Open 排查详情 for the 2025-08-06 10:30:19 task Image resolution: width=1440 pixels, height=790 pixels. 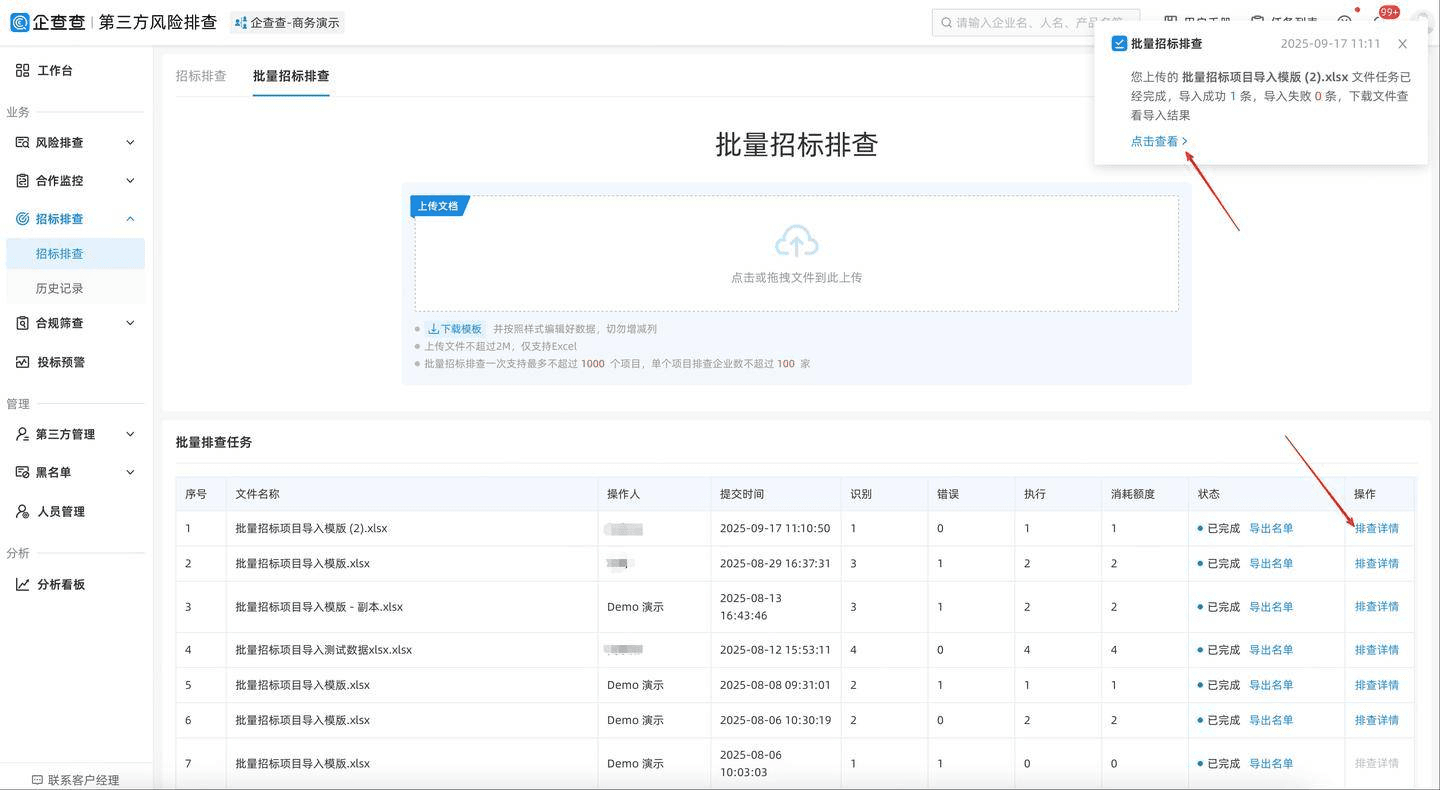pyautogui.click(x=1377, y=720)
